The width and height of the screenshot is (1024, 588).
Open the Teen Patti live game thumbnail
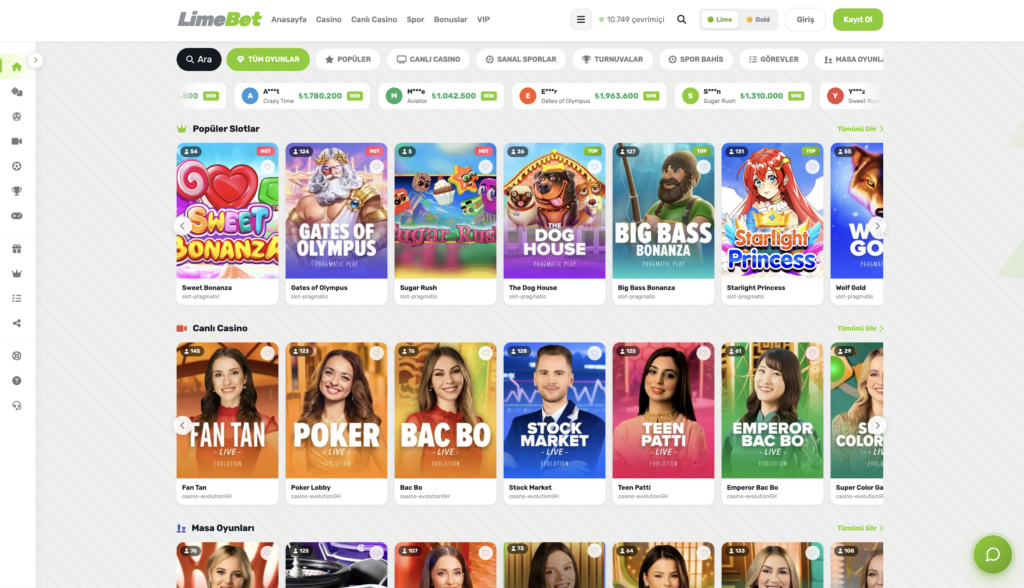pyautogui.click(x=663, y=410)
